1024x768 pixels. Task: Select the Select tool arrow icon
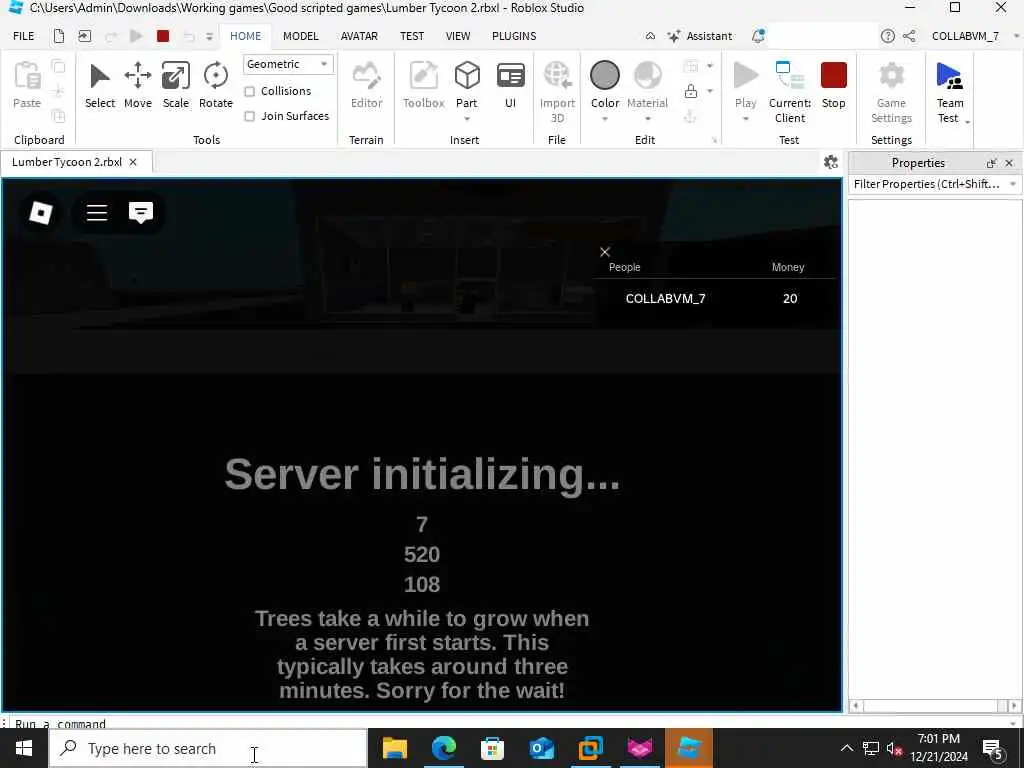point(99,76)
